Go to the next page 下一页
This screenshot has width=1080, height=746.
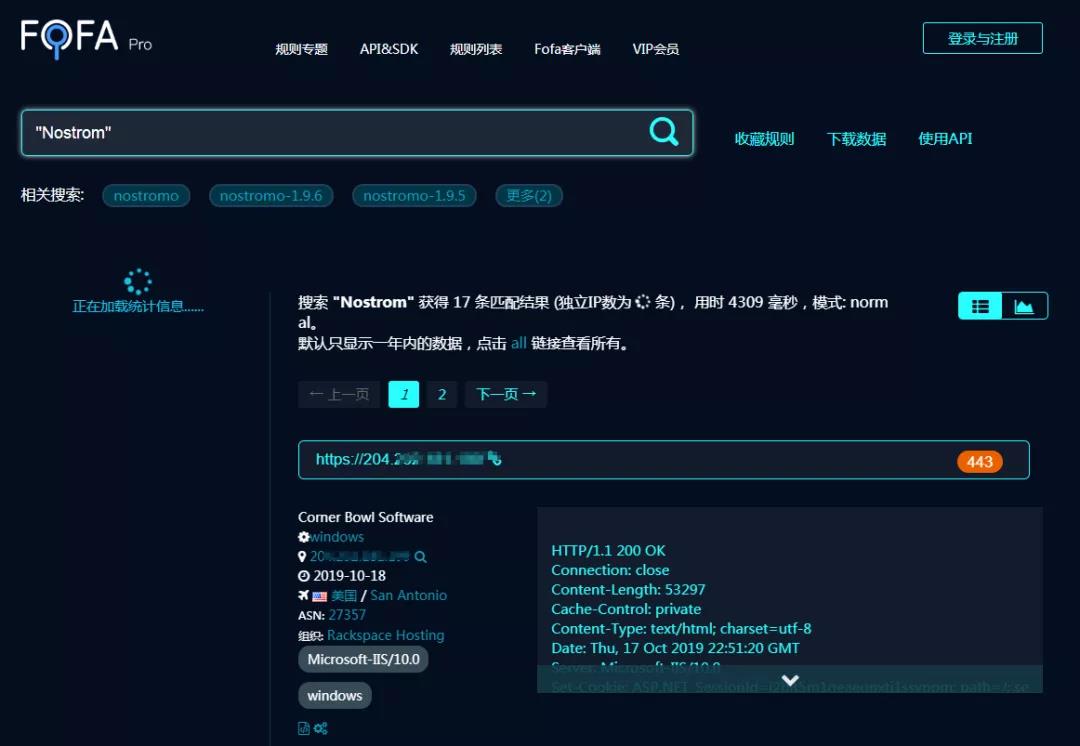[x=506, y=394]
